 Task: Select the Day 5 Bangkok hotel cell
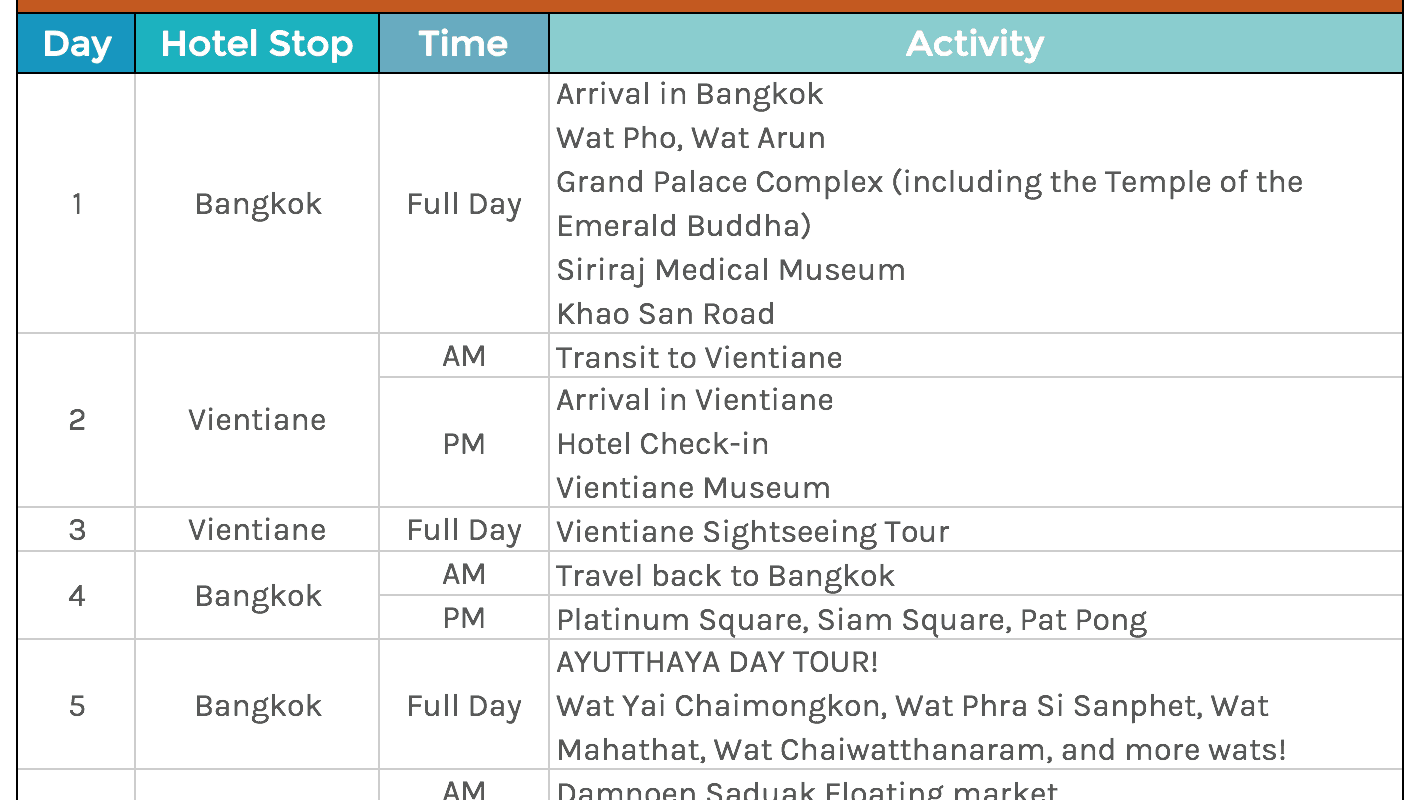[257, 706]
